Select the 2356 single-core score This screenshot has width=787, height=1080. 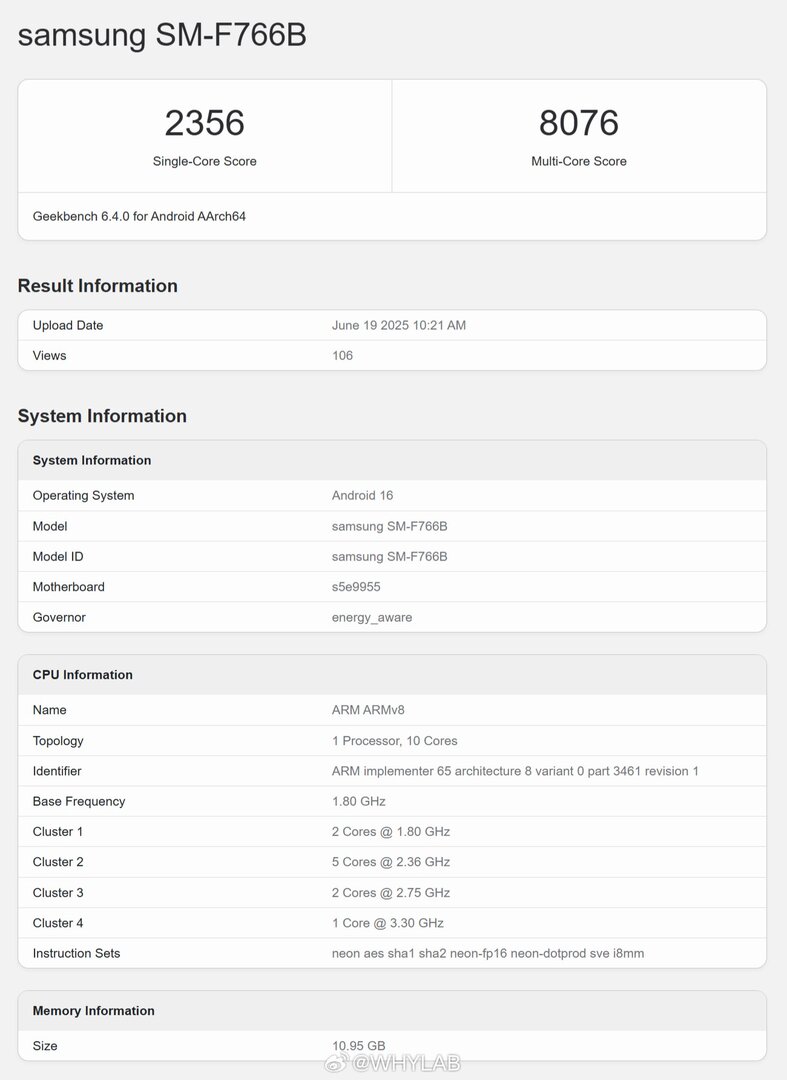(x=204, y=123)
